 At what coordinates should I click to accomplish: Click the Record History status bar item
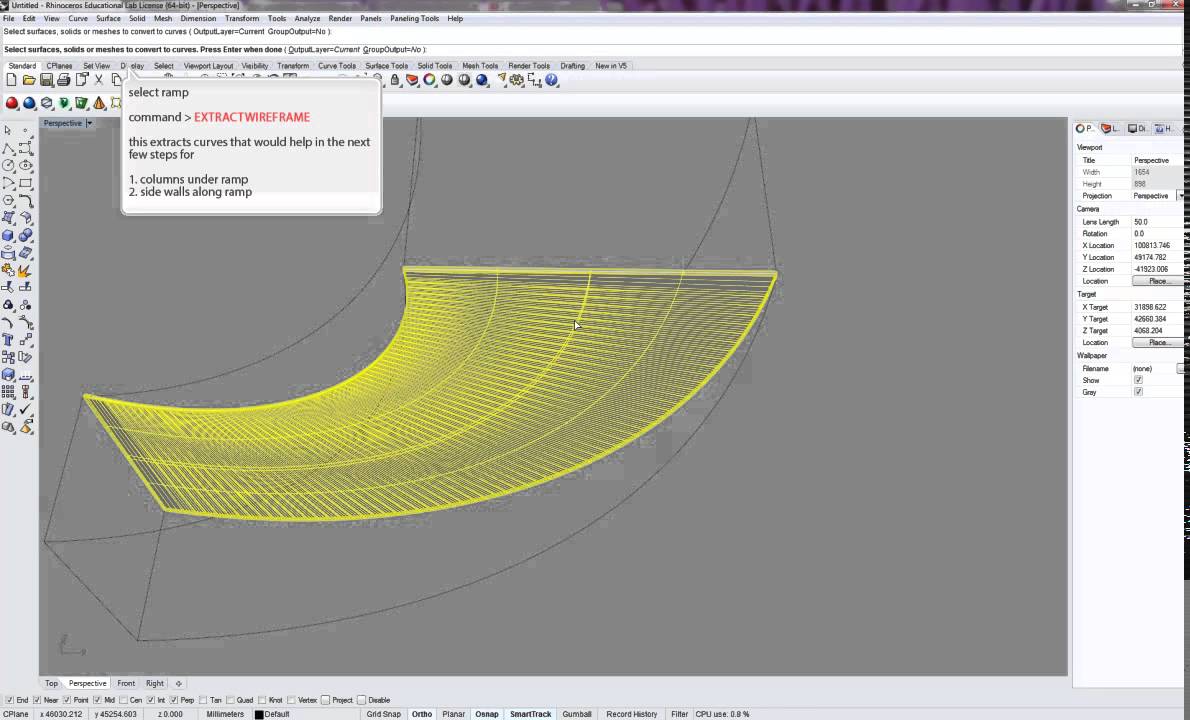point(631,714)
